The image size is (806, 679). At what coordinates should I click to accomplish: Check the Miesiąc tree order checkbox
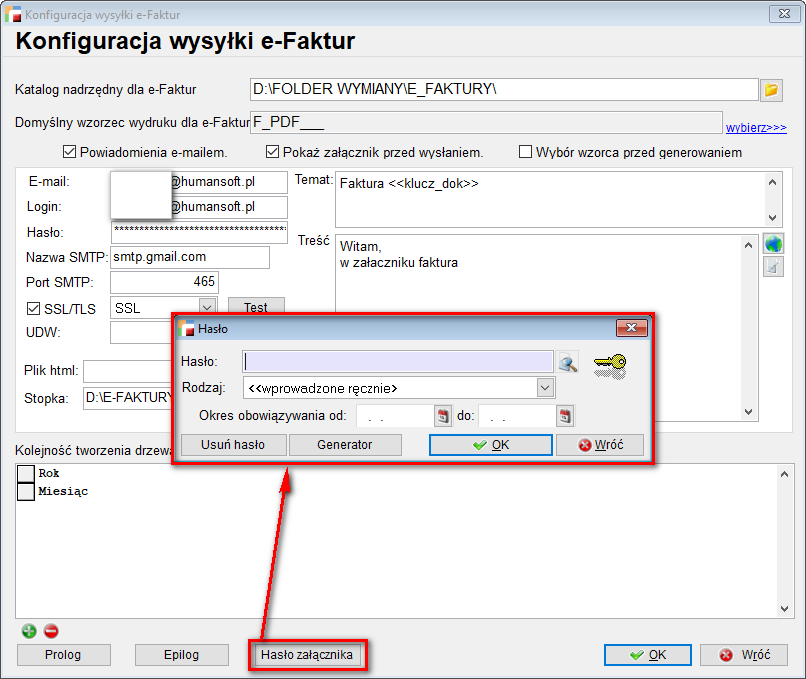click(x=26, y=491)
